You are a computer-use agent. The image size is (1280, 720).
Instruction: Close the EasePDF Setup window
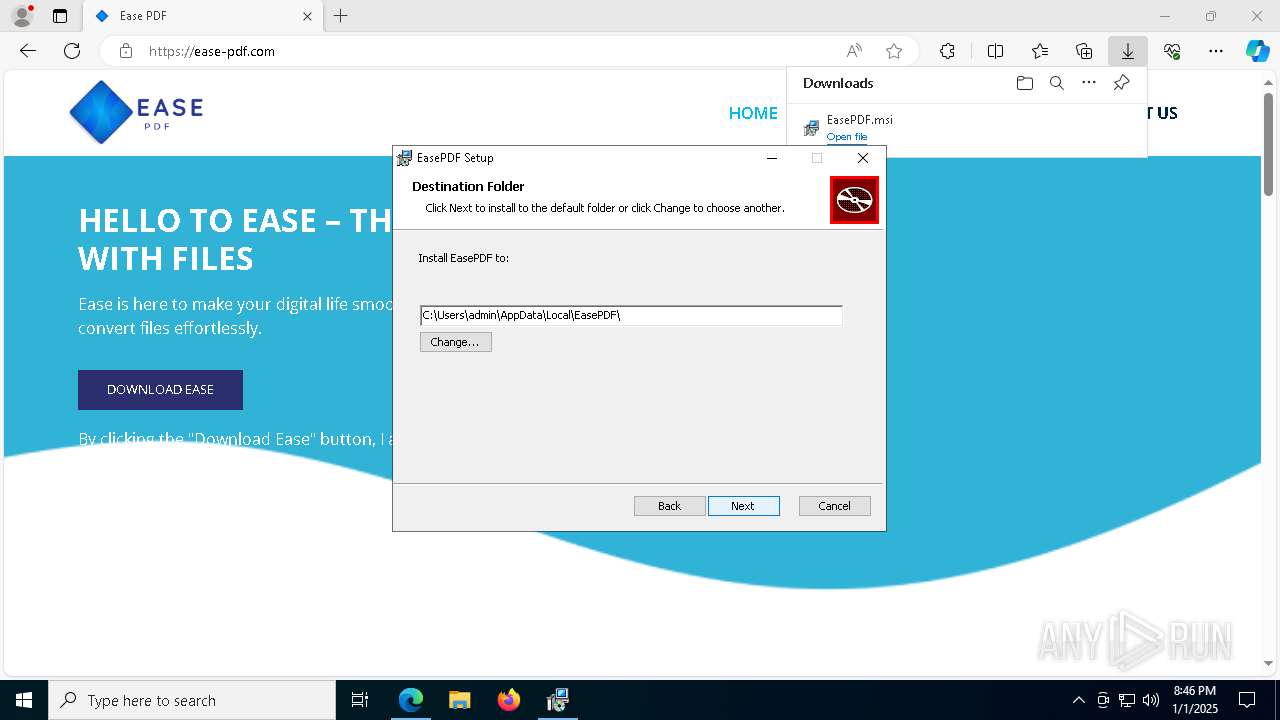[x=862, y=158]
